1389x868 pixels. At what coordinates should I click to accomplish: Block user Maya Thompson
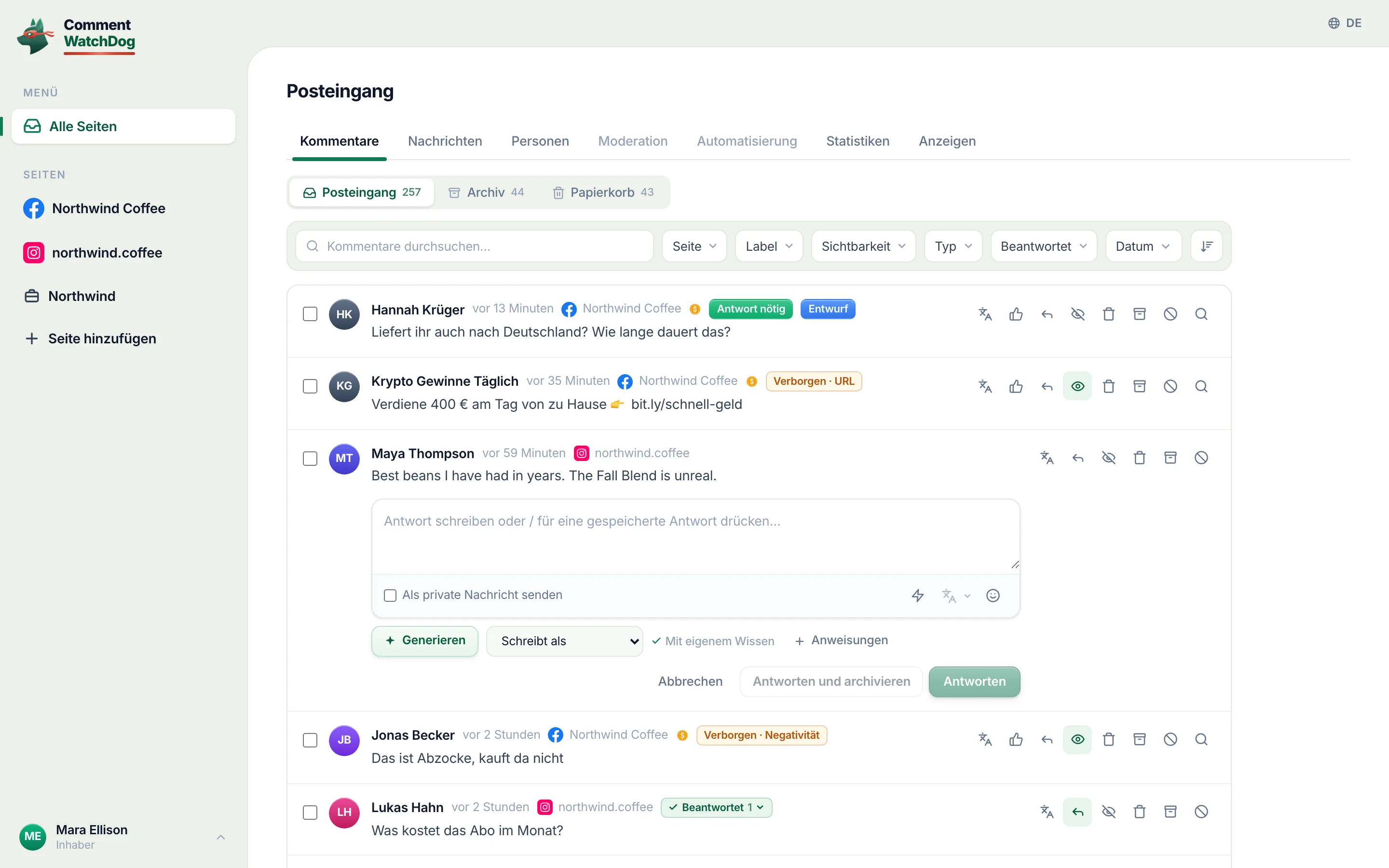click(x=1201, y=458)
